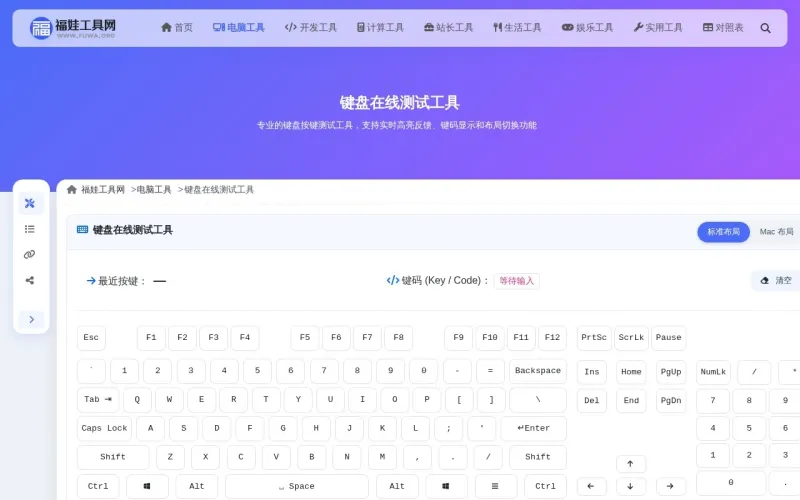The height and width of the screenshot is (500, 800).
Task: Click the PgUp key
Action: point(671,372)
